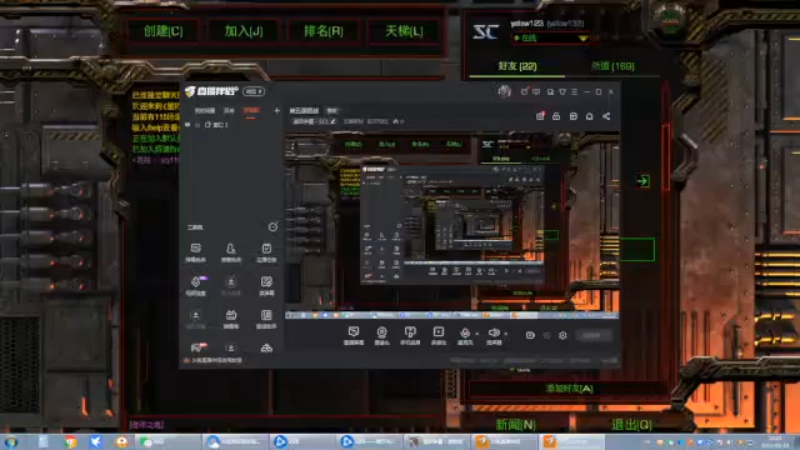Viewport: 800px width, 450px height.
Task: Click the 创建(C) button in the game lobby
Action: [x=163, y=31]
